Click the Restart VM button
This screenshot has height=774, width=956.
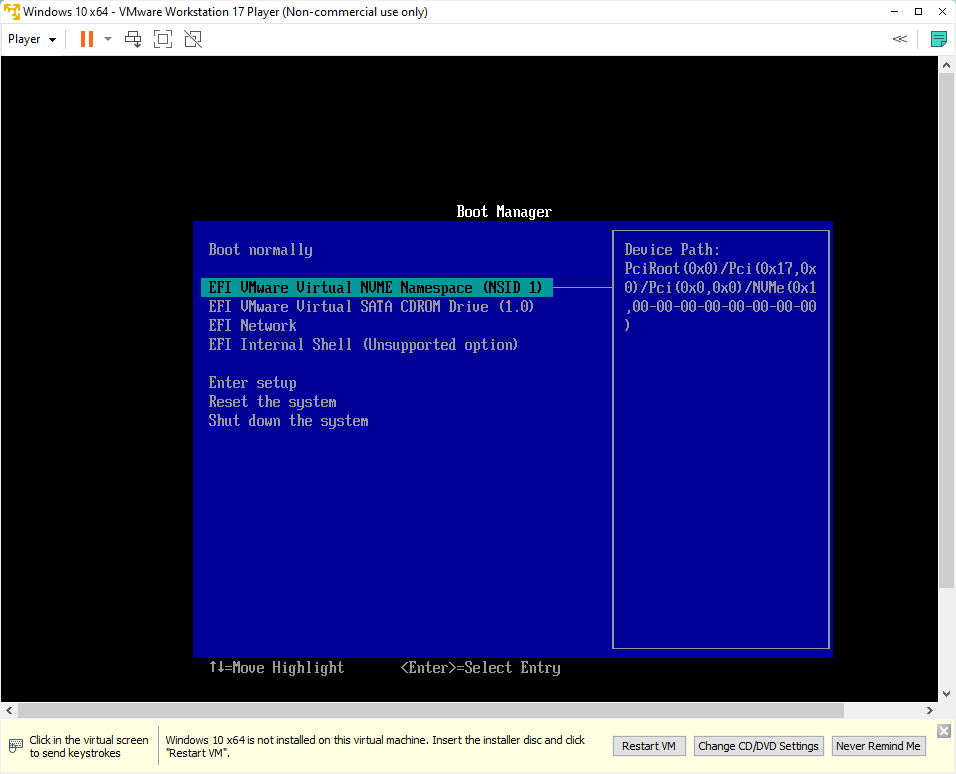click(649, 746)
